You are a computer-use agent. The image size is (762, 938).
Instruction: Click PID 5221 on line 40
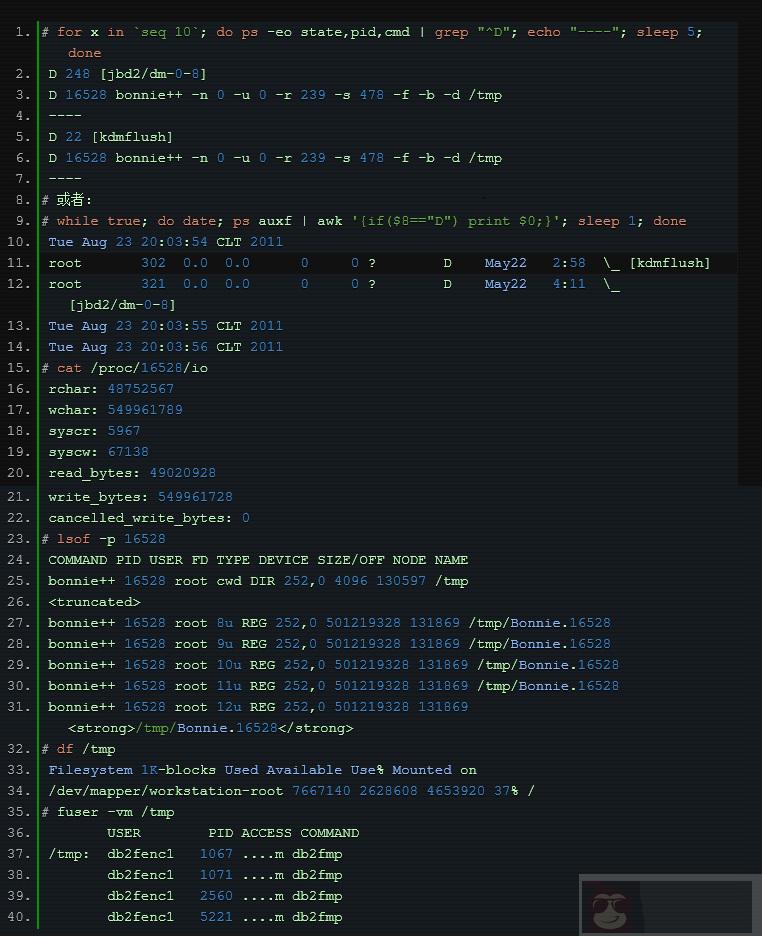[x=216, y=917]
